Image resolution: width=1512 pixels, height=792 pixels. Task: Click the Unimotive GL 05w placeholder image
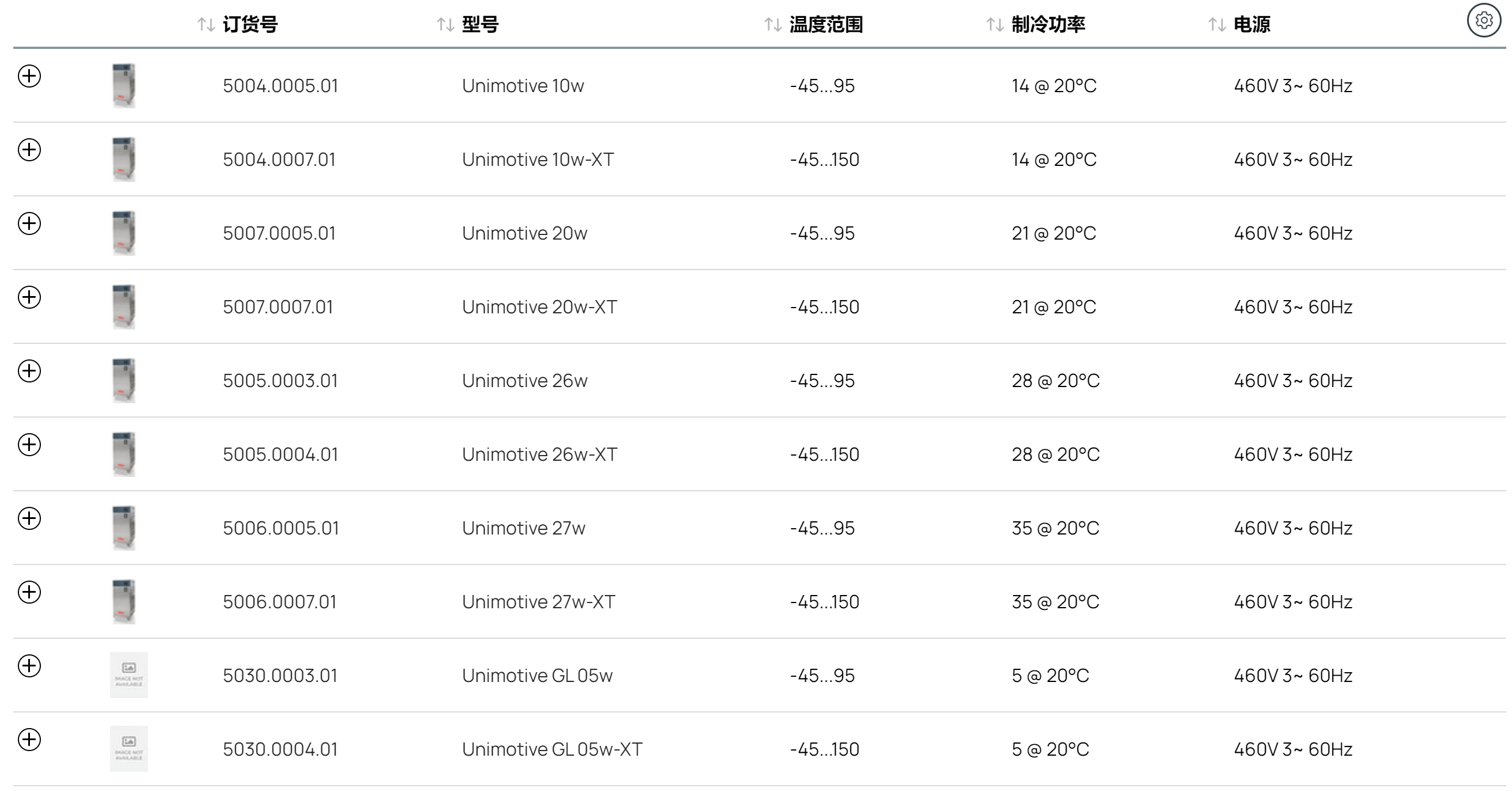(x=128, y=675)
